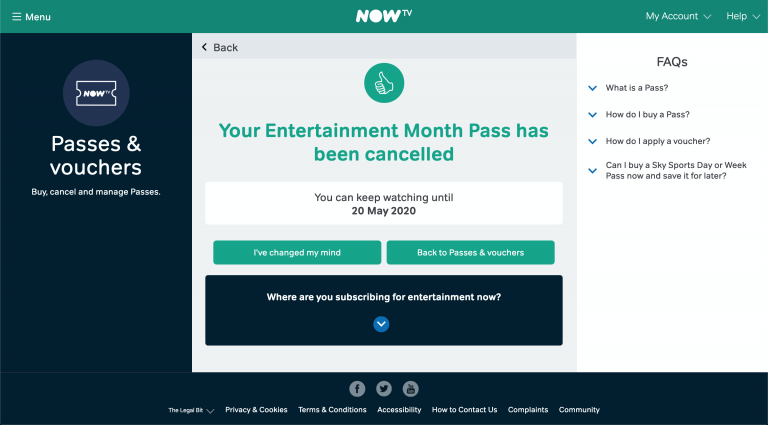Open the YouTube social icon

tap(410, 389)
